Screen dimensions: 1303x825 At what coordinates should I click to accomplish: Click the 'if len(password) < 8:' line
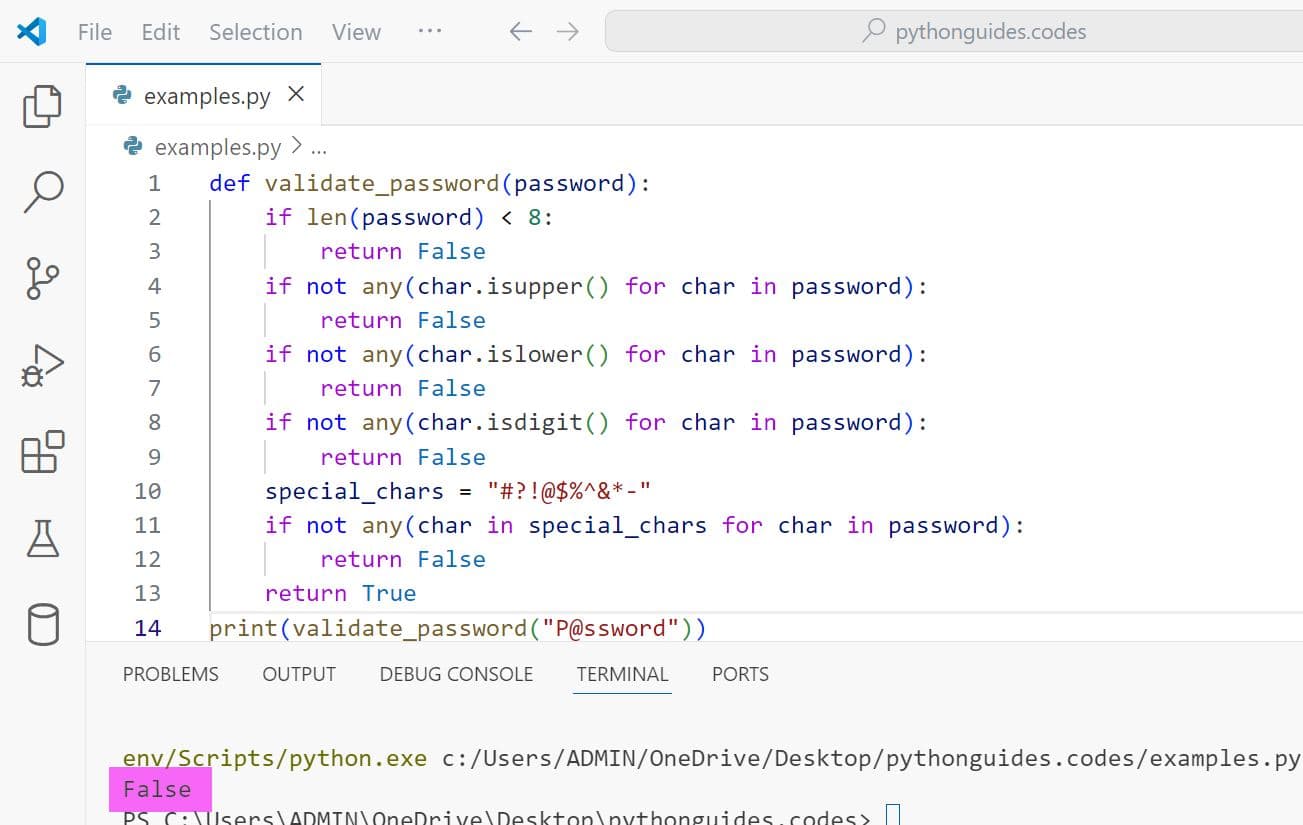(409, 217)
